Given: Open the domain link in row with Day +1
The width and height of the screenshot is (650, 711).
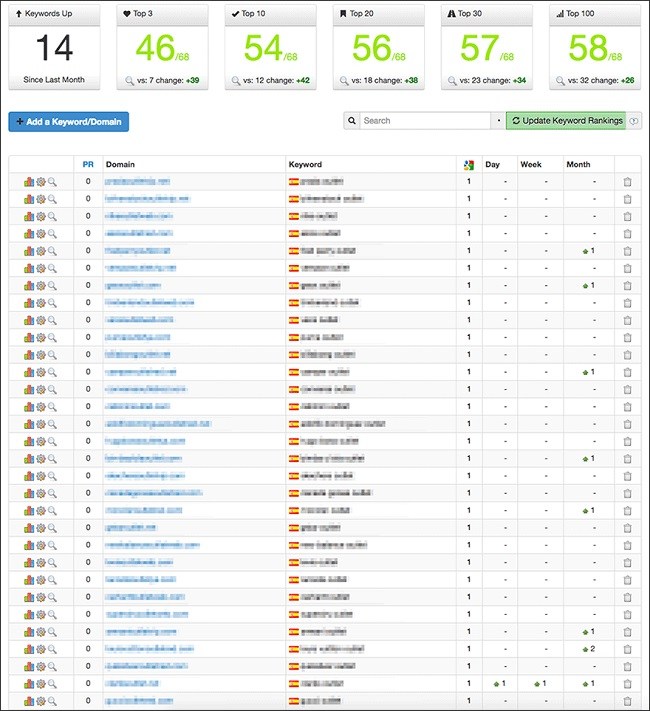Looking at the screenshot, I should [132, 683].
